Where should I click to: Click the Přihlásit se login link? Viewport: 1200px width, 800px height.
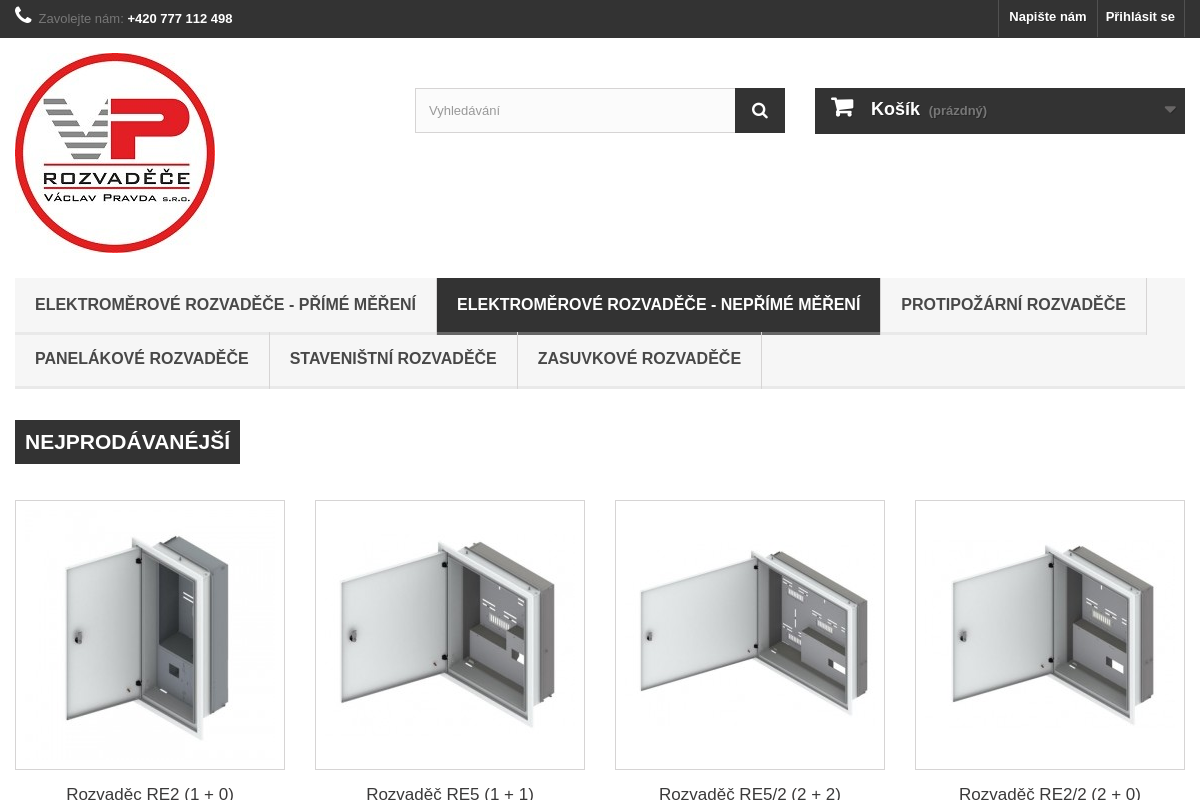[1139, 16]
